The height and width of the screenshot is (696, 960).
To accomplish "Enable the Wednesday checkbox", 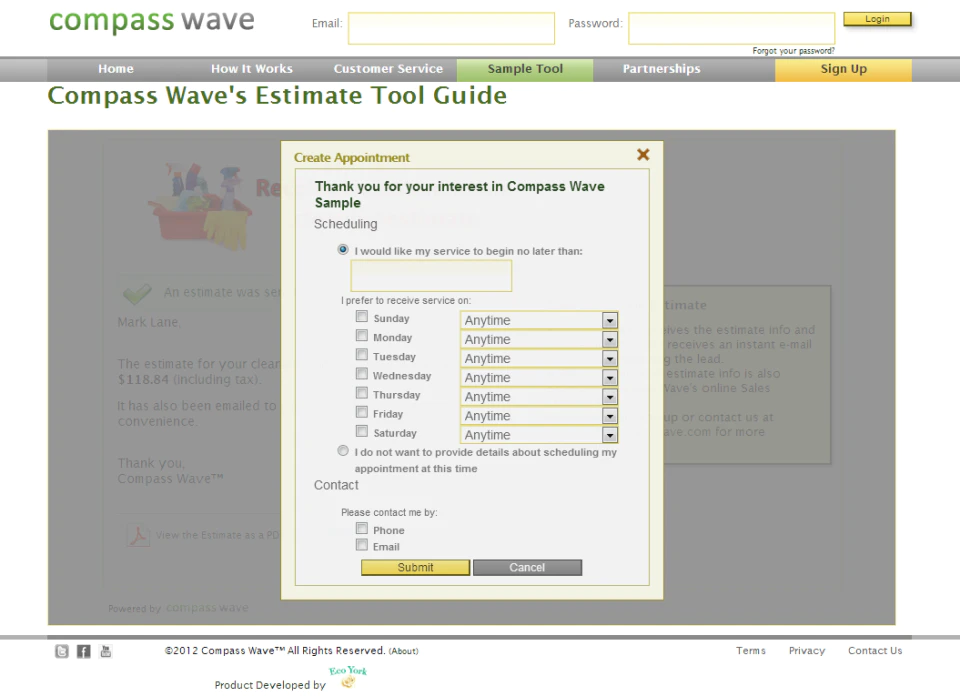I will tap(362, 374).
